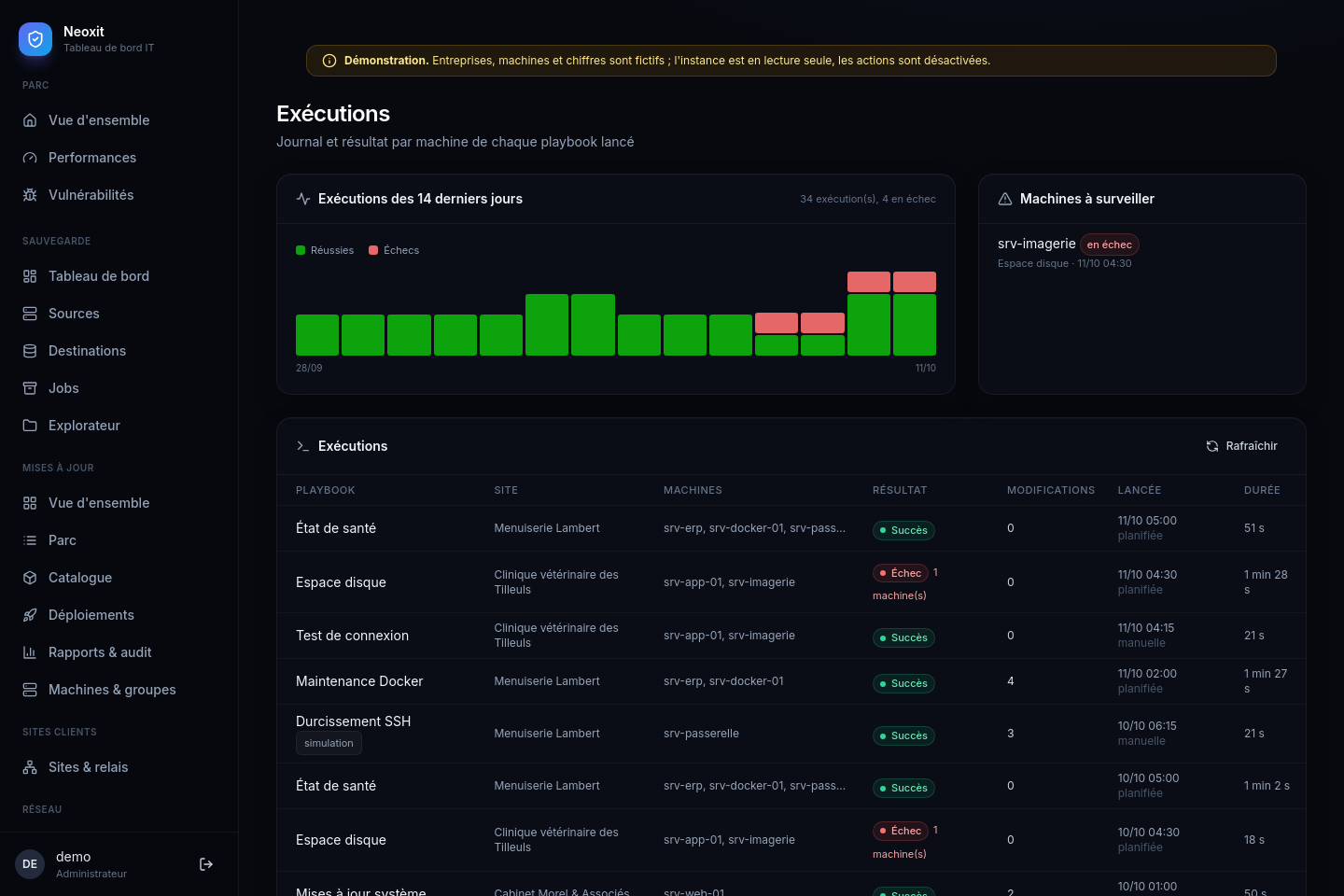Screen dimensions: 1344x896
Task: Click the Neoxit shield logo
Action: (35, 39)
